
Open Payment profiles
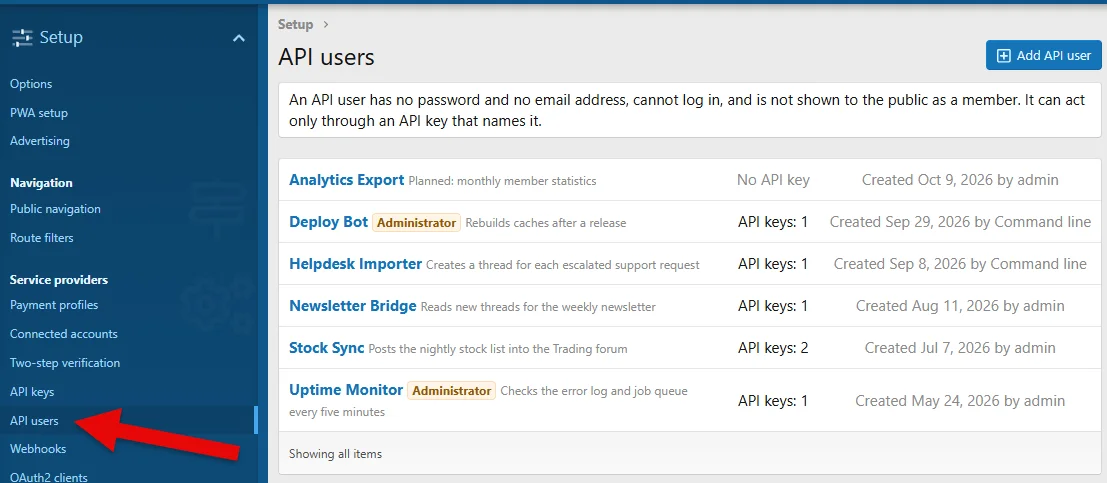(54, 305)
